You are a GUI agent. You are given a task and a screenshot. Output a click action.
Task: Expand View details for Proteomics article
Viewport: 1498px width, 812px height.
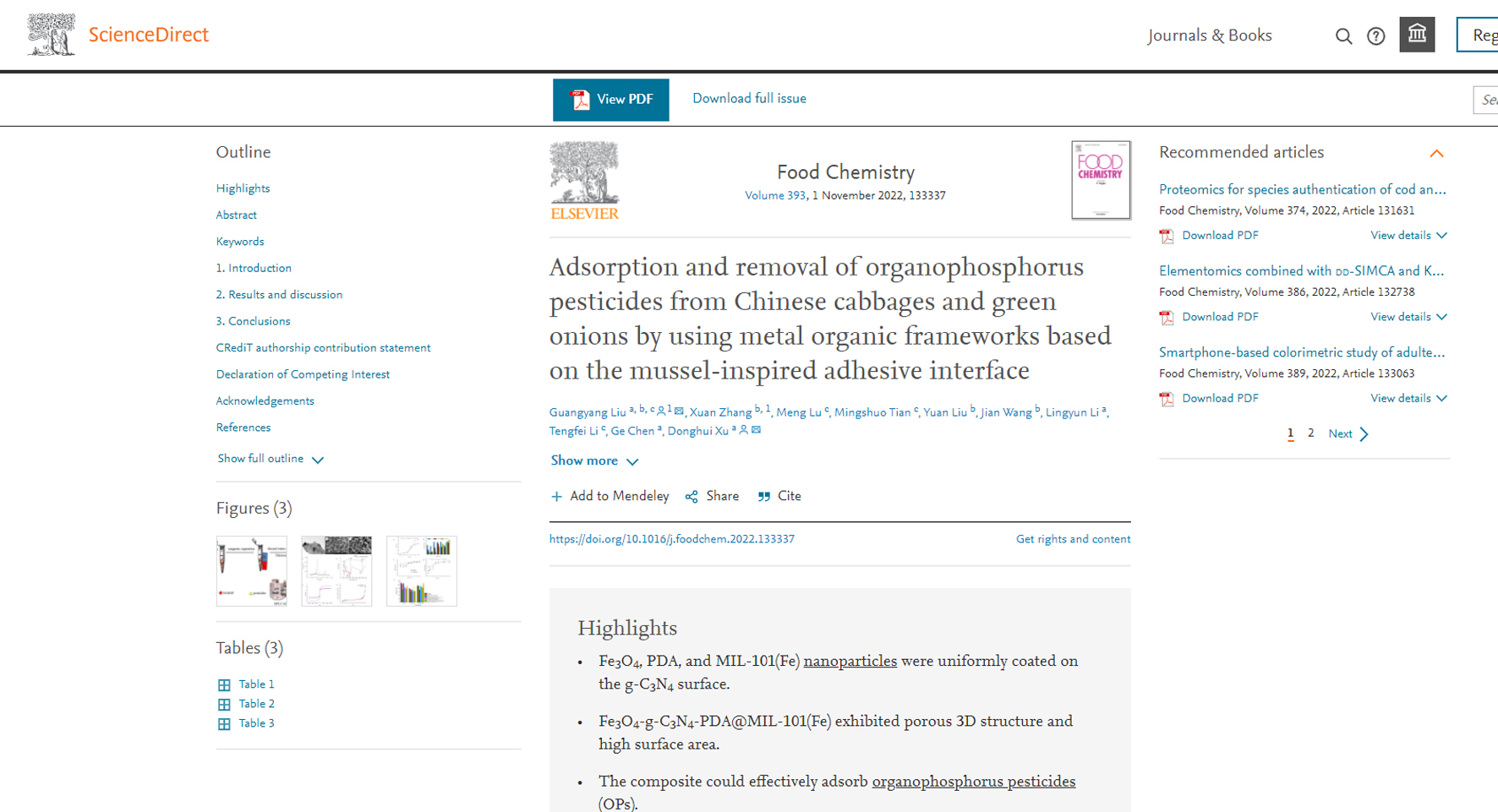[1408, 236]
